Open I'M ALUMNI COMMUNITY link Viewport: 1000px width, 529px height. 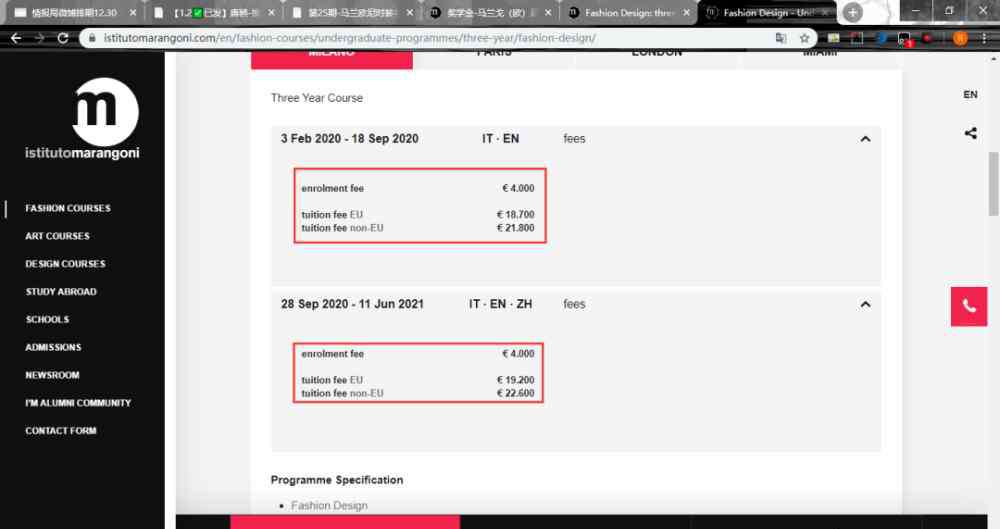78,403
